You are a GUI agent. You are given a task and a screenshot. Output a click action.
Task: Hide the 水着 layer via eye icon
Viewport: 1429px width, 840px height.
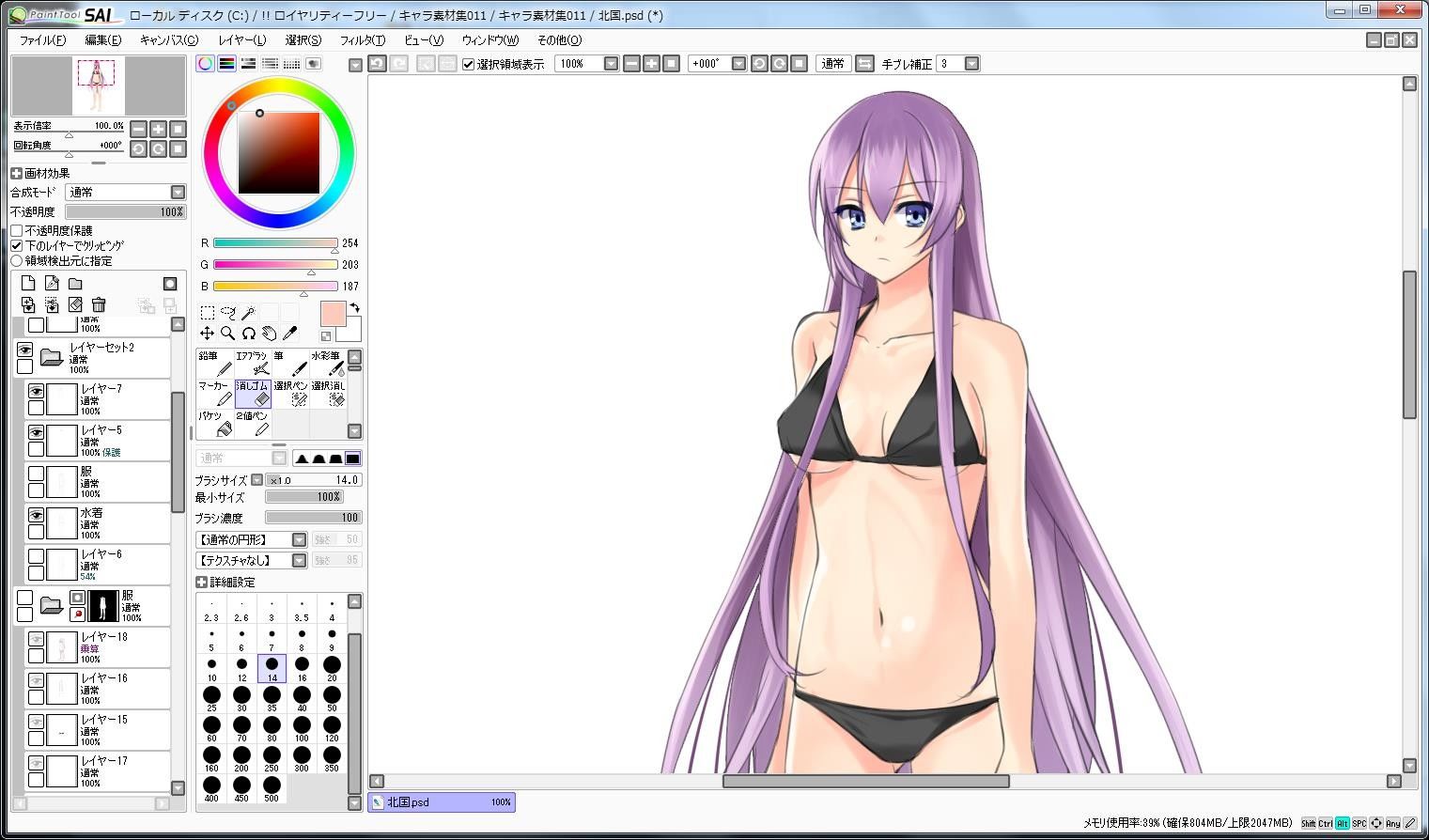36,515
